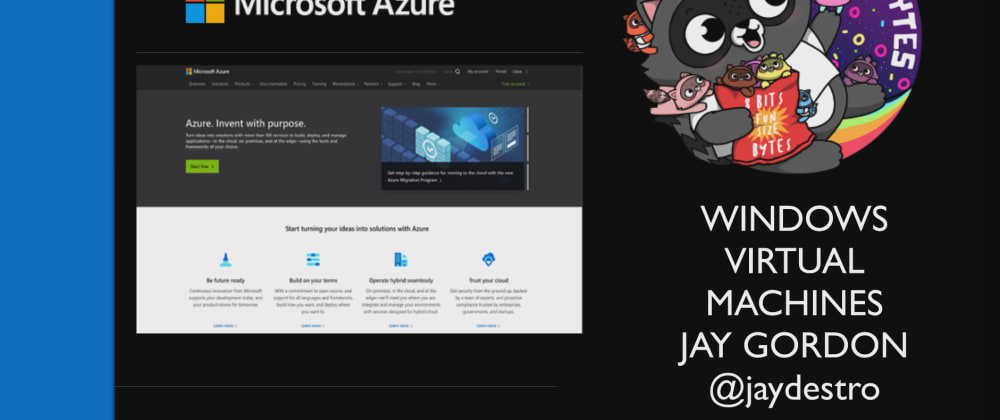1000x420 pixels.
Task: Click the search magnifier icon in Azure header
Action: [x=457, y=71]
